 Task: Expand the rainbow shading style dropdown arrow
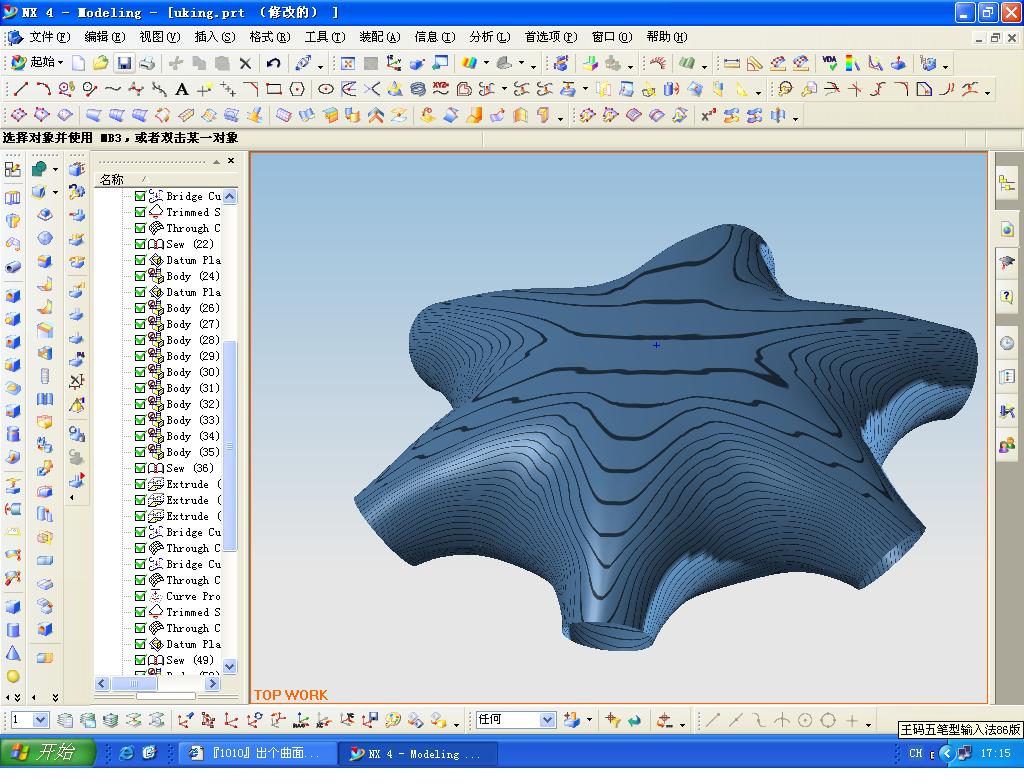point(486,64)
